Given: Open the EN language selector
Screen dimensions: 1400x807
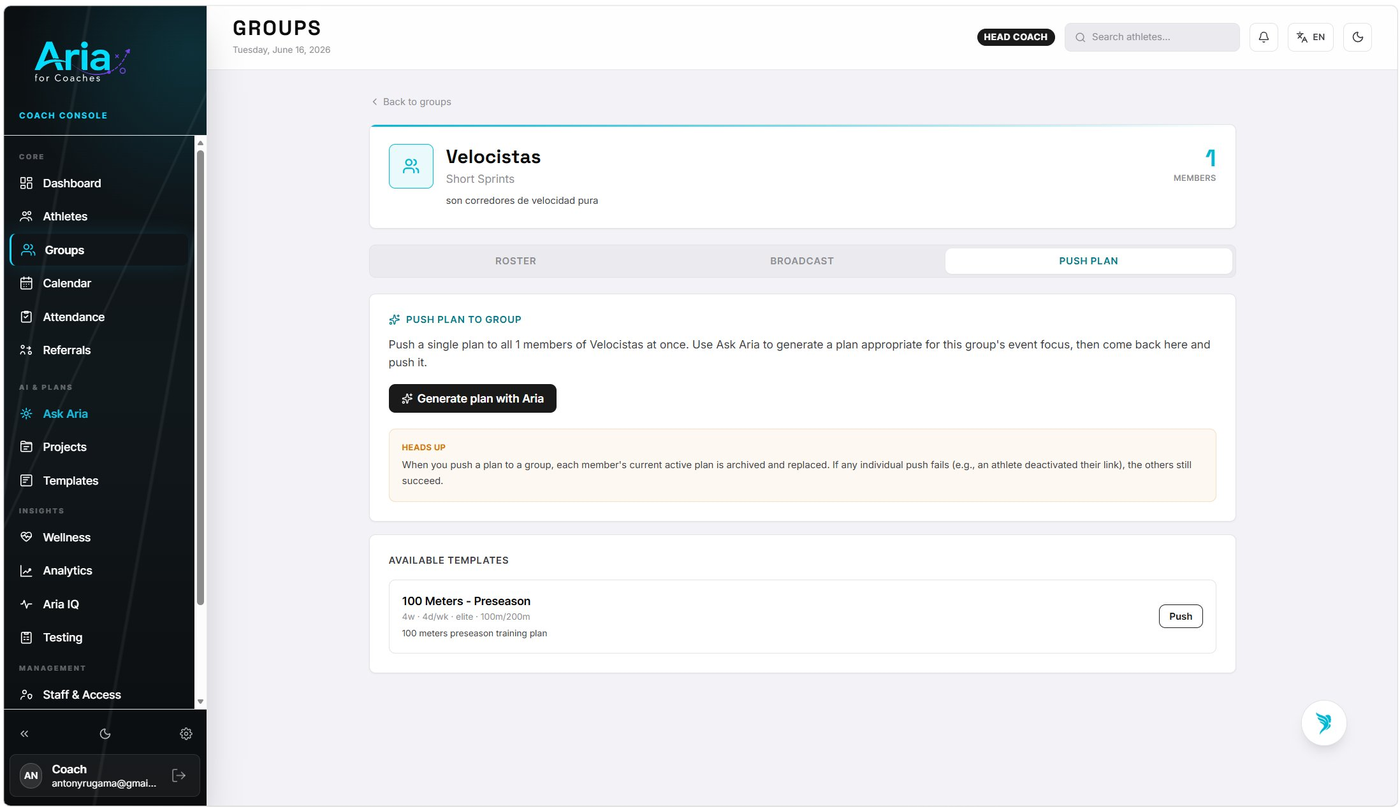Looking at the screenshot, I should 1311,37.
